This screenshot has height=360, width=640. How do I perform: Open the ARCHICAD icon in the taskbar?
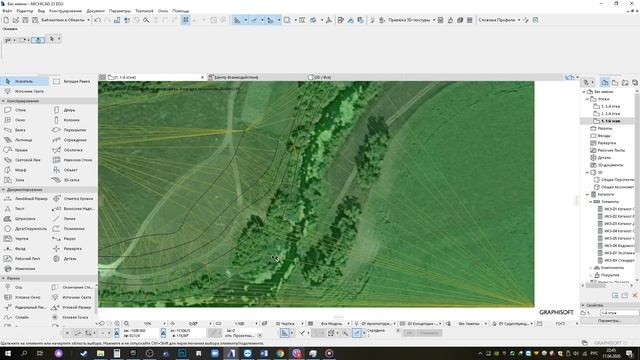pyautogui.click(x=231, y=353)
